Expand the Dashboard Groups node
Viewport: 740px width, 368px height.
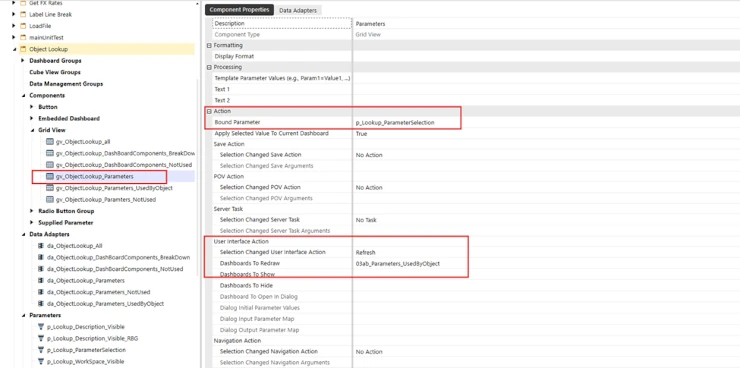coord(23,61)
